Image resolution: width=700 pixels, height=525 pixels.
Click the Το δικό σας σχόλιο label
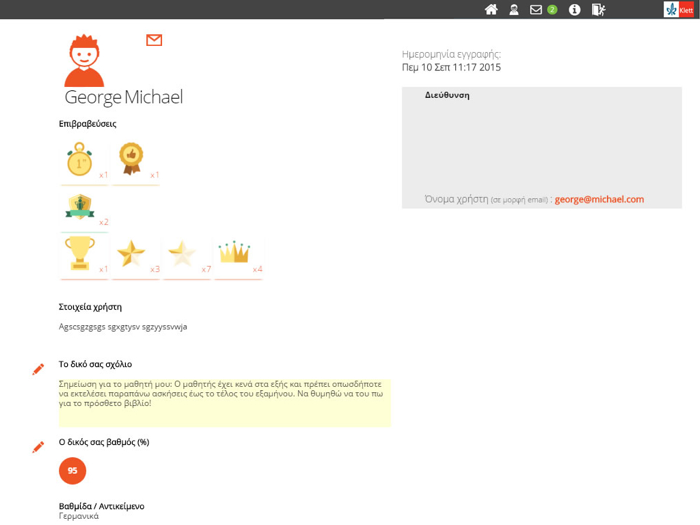point(95,364)
